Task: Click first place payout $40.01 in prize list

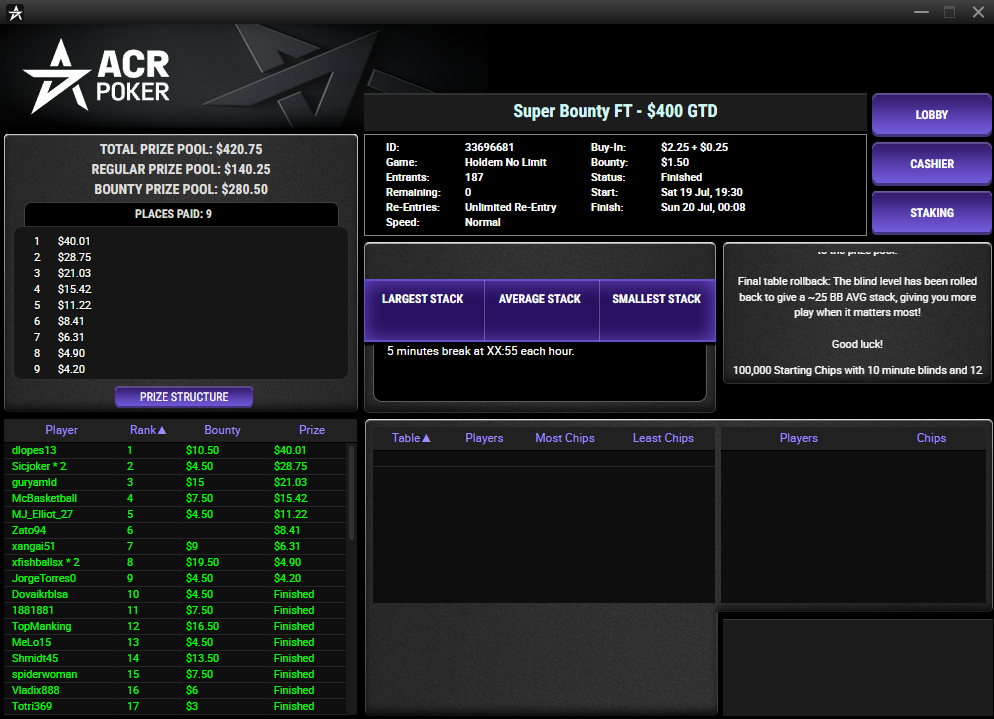Action: coord(74,241)
